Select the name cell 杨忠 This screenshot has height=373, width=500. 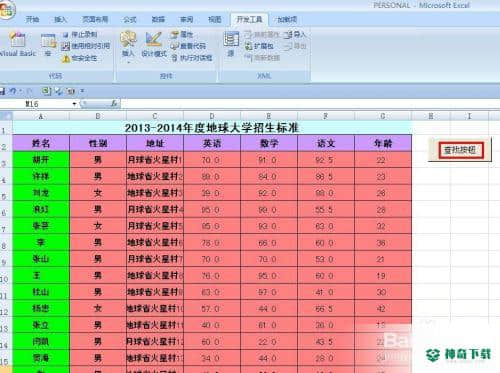tap(41, 308)
